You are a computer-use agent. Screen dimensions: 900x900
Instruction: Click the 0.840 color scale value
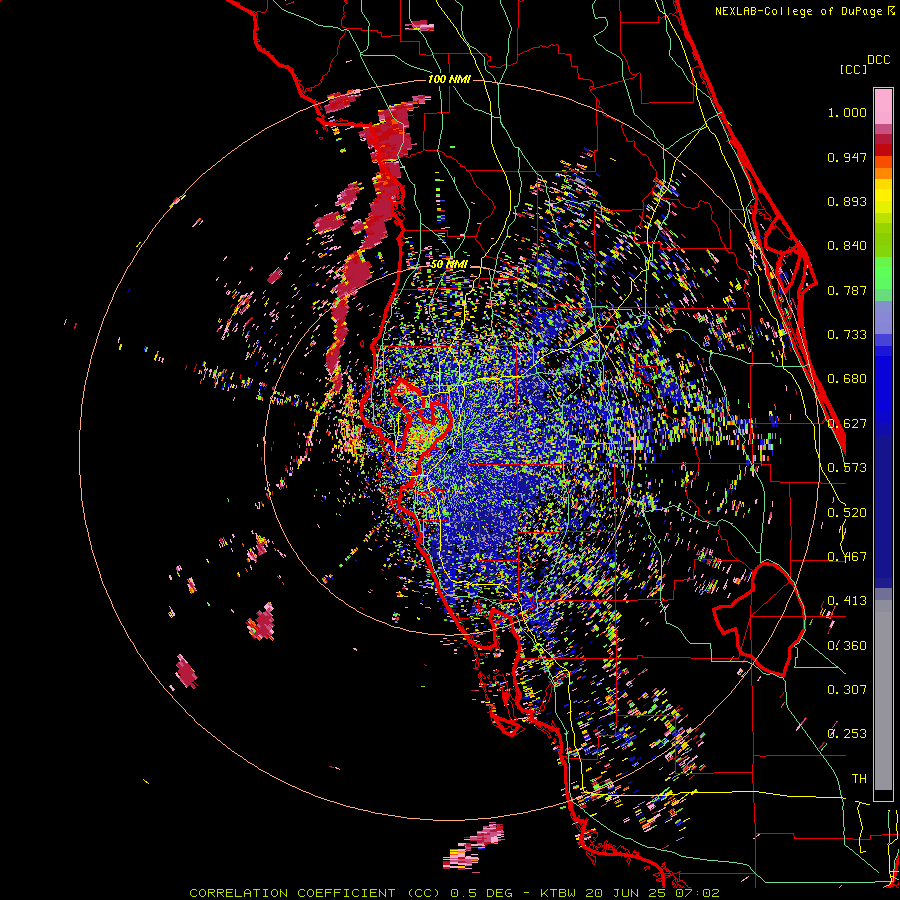(847, 246)
